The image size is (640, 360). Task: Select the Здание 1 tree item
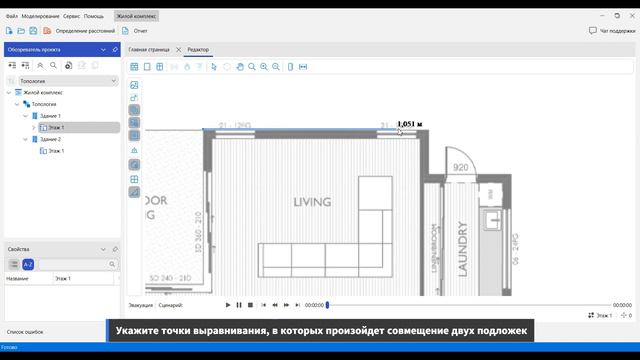click(x=46, y=116)
